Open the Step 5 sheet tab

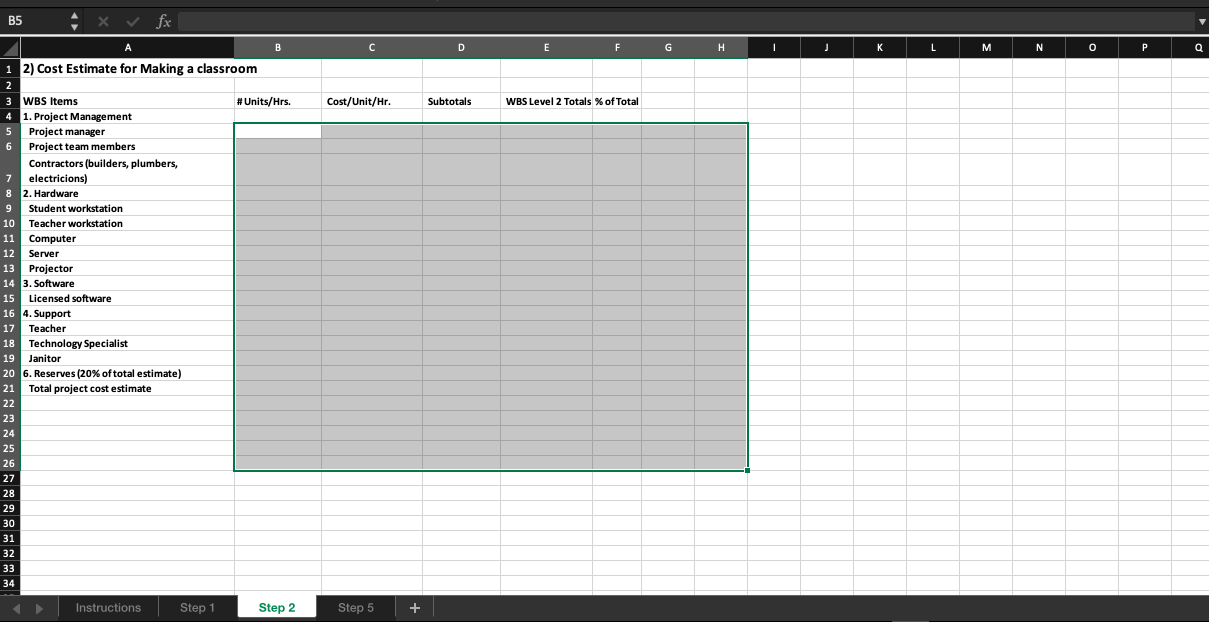[355, 607]
